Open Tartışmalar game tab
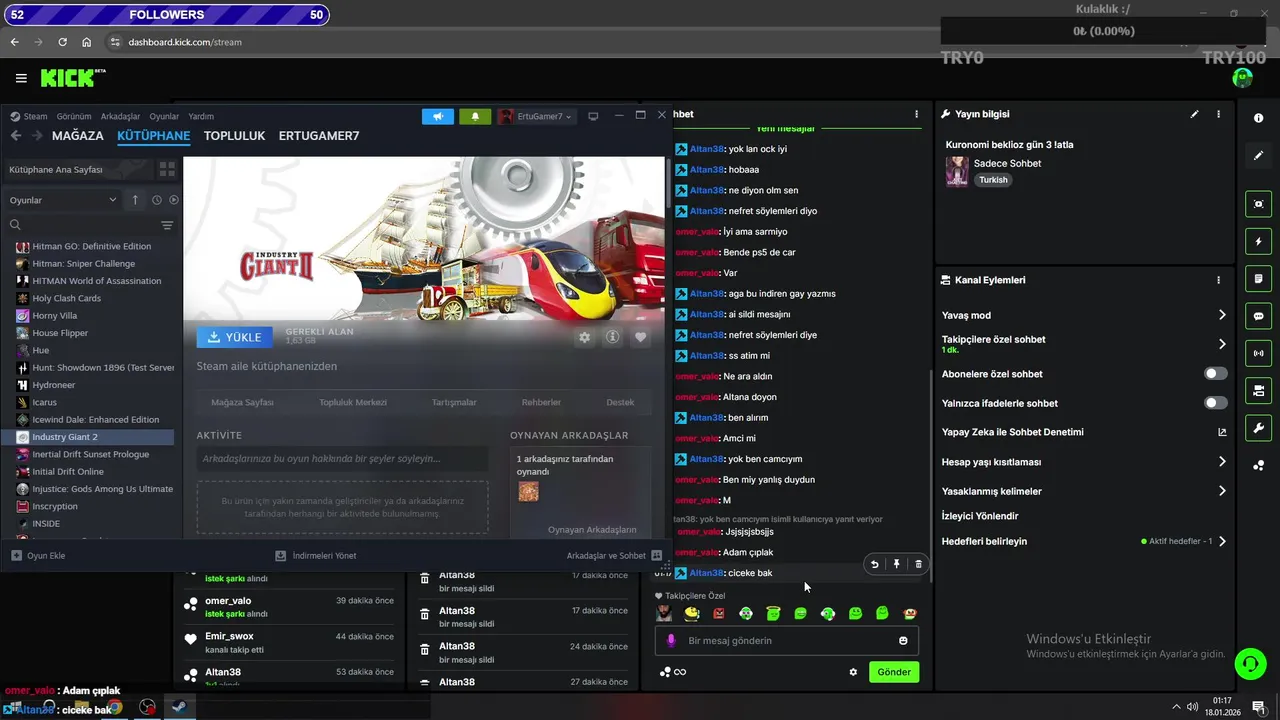The height and width of the screenshot is (720, 1280). tap(454, 402)
